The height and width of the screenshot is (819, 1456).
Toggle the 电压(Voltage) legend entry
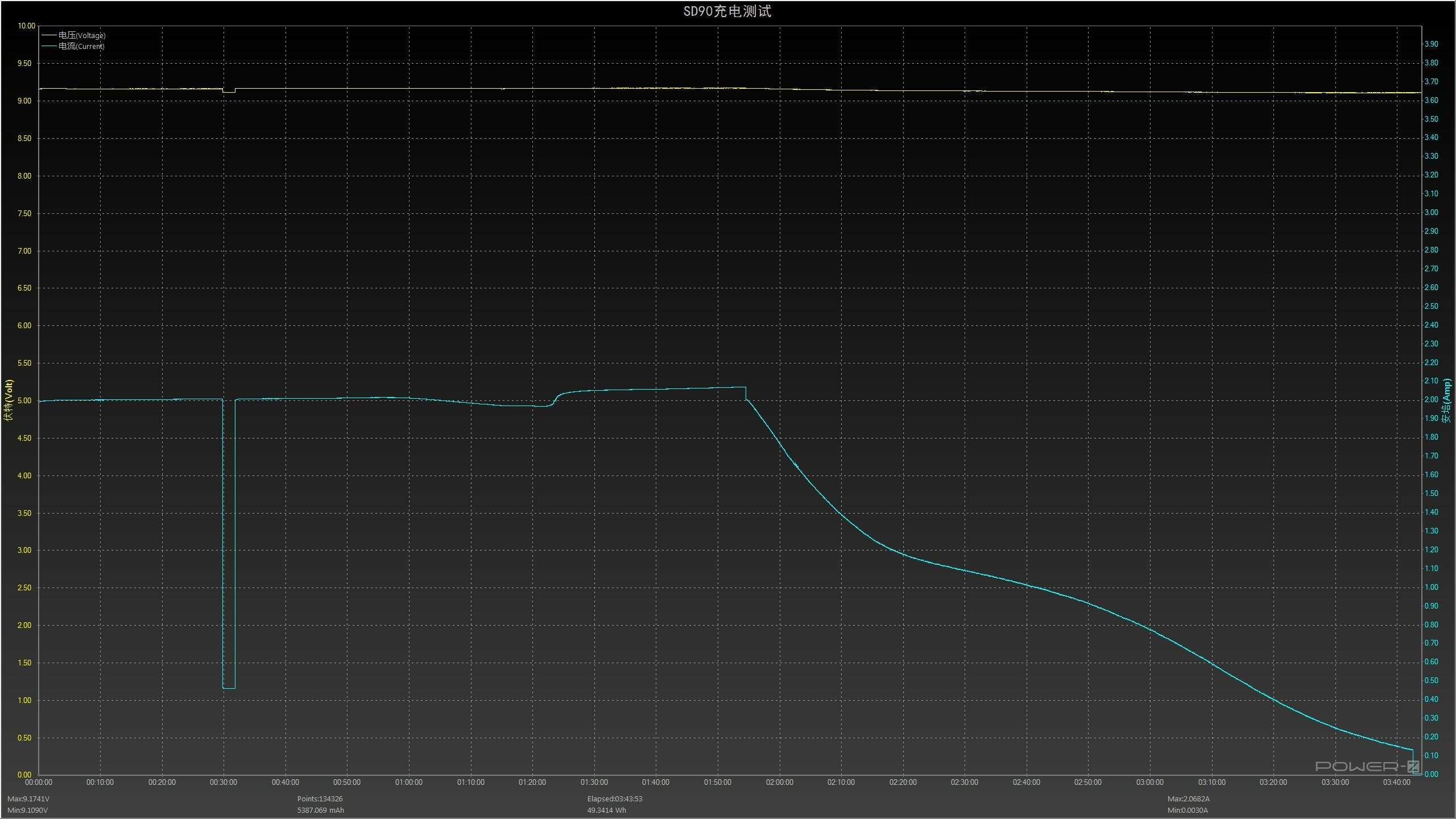(82, 35)
